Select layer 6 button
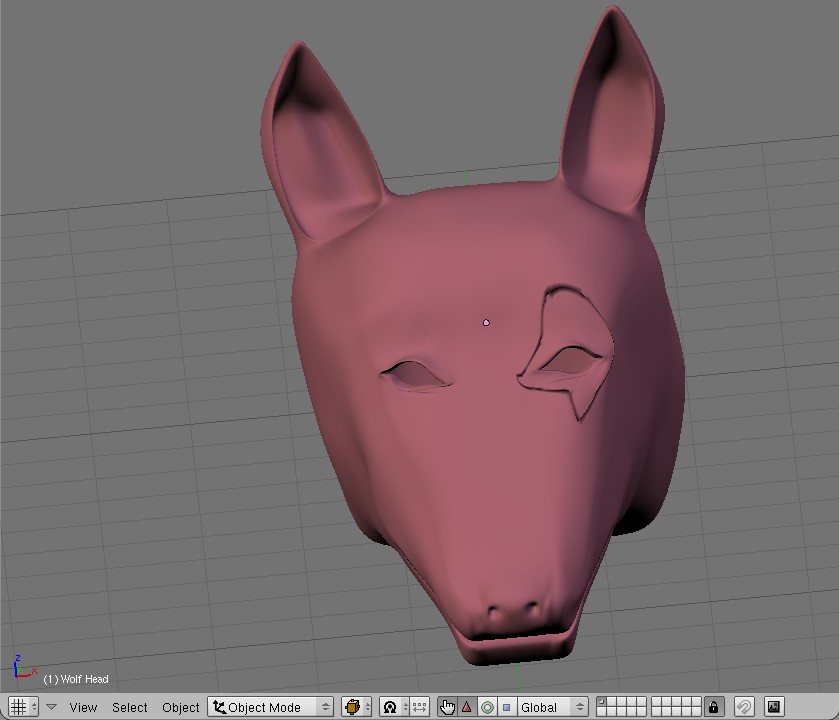Image resolution: width=839 pixels, height=720 pixels. coord(657,702)
